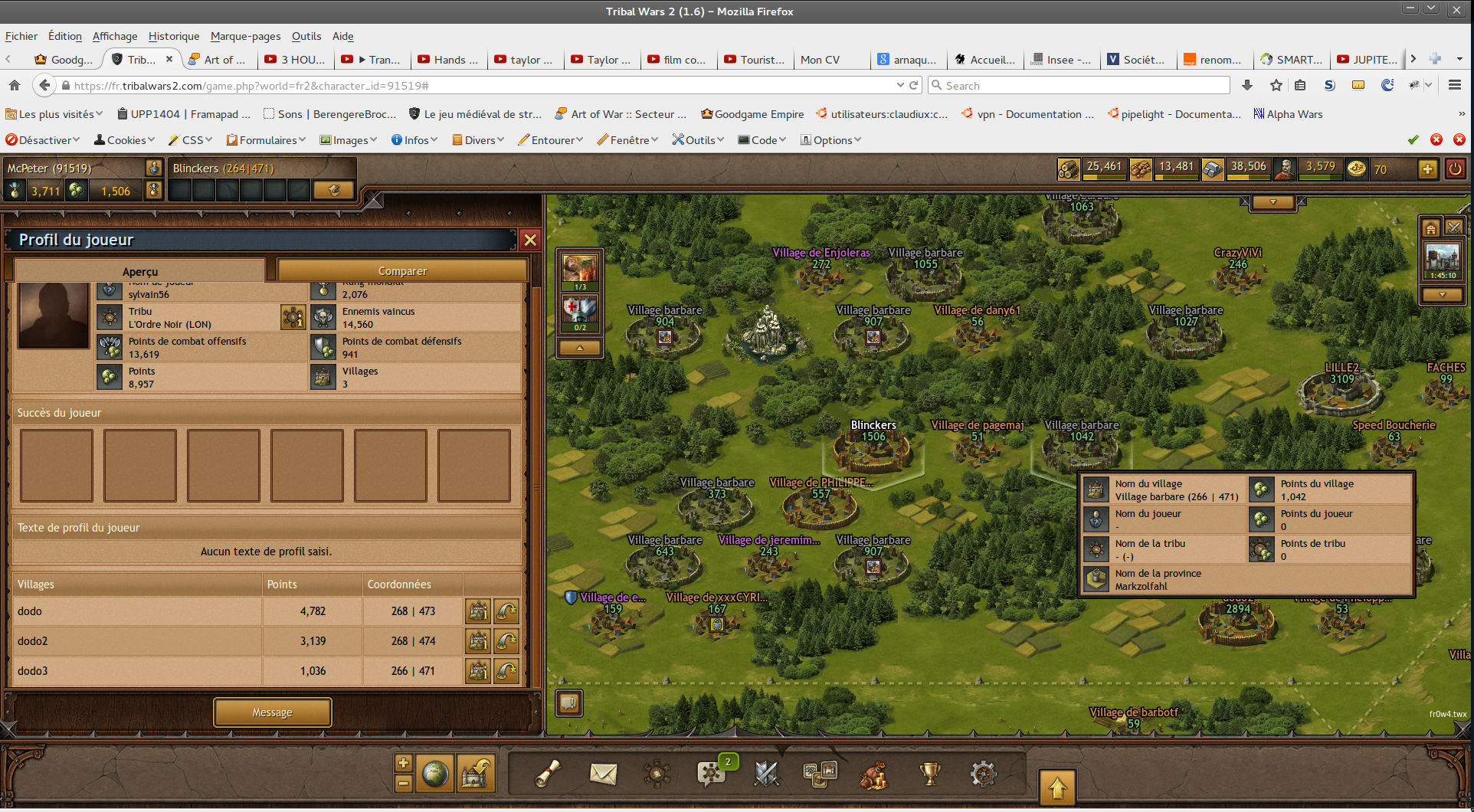
Task: Zoom out the map with minus button
Action: (404, 783)
